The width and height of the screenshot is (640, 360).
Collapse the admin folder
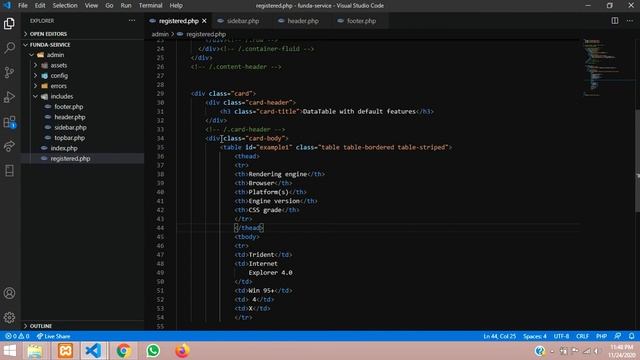tap(82, 55)
